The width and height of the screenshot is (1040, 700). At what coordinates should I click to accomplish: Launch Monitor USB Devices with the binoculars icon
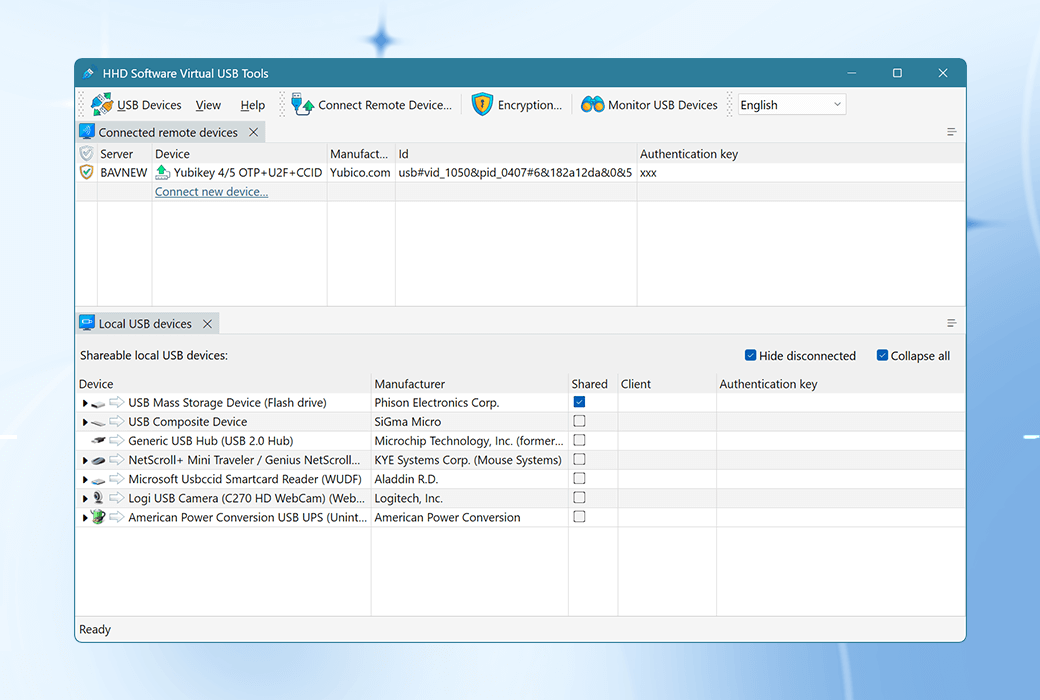(x=592, y=103)
